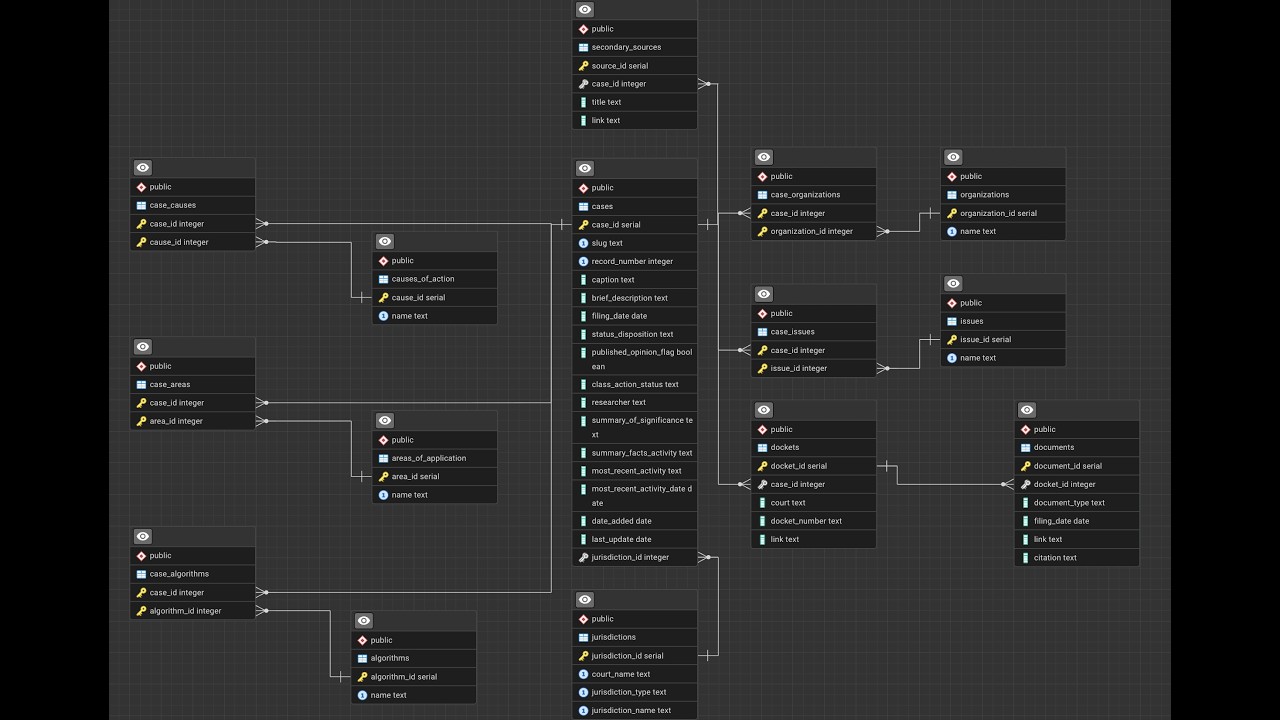
Task: Select the most_recent_activity text column
Action: (635, 471)
